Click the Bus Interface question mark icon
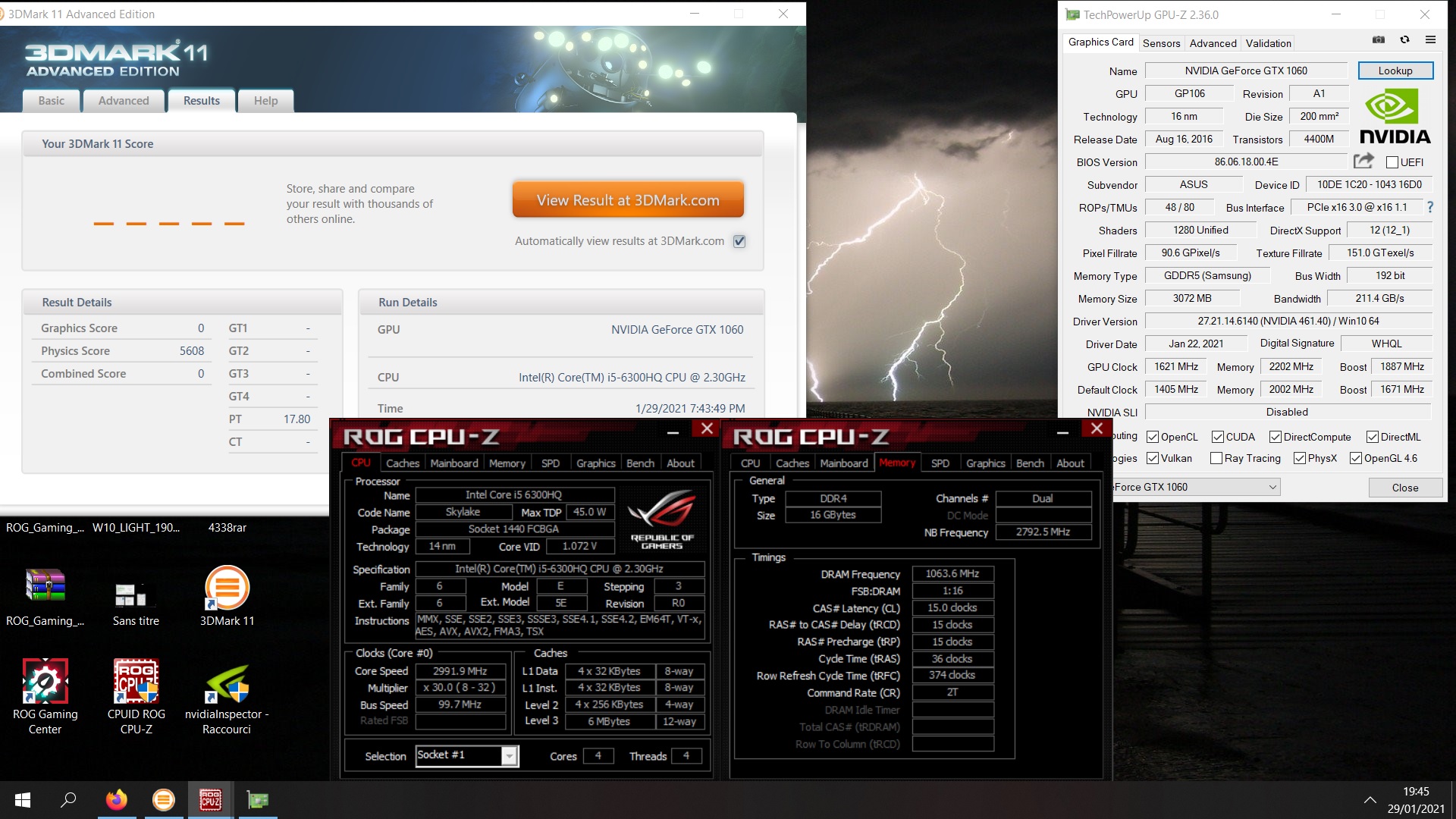Viewport: 1456px width, 819px height. 1429,207
